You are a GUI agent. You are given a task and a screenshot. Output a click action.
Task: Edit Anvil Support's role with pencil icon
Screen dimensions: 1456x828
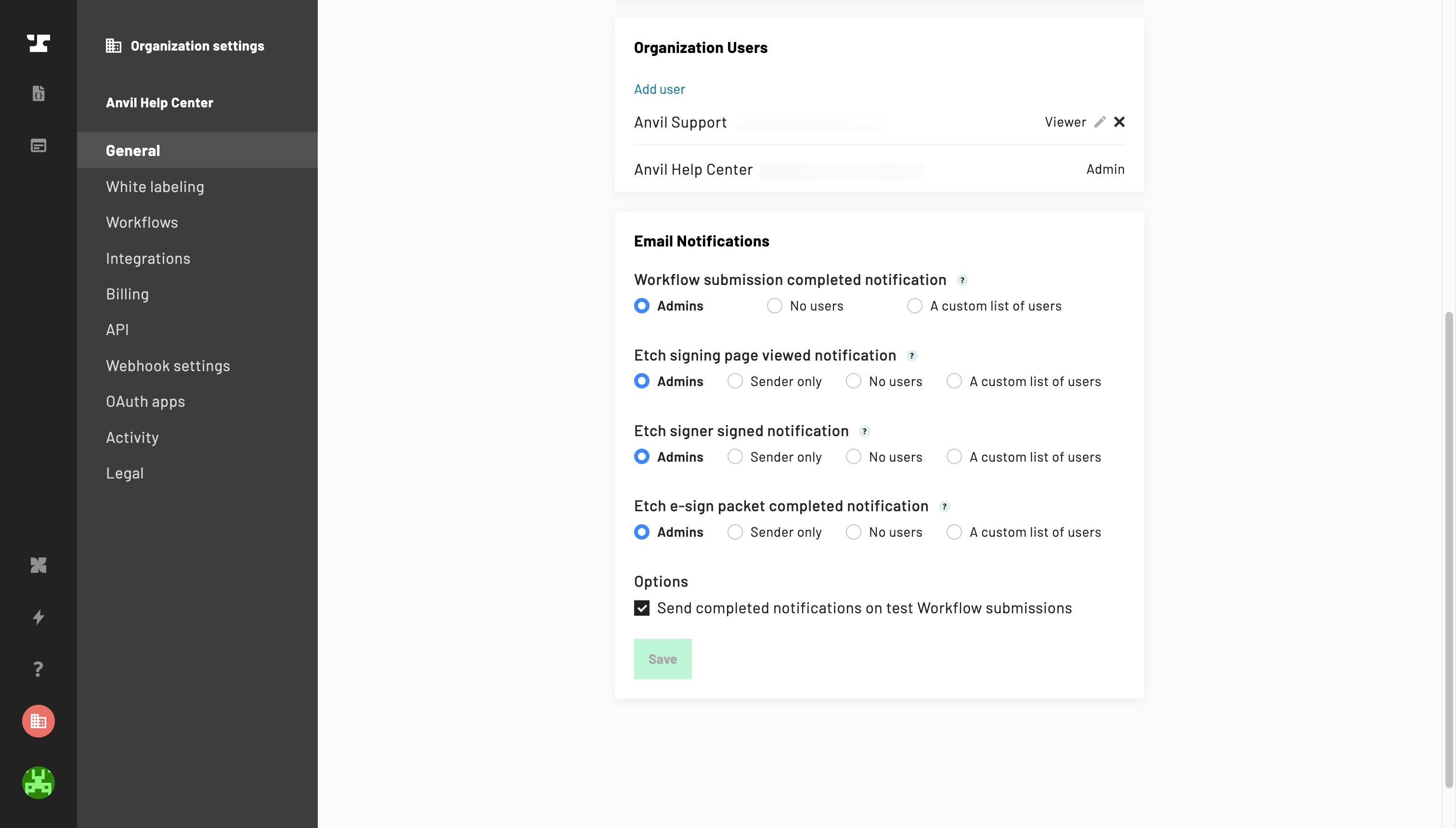1100,122
